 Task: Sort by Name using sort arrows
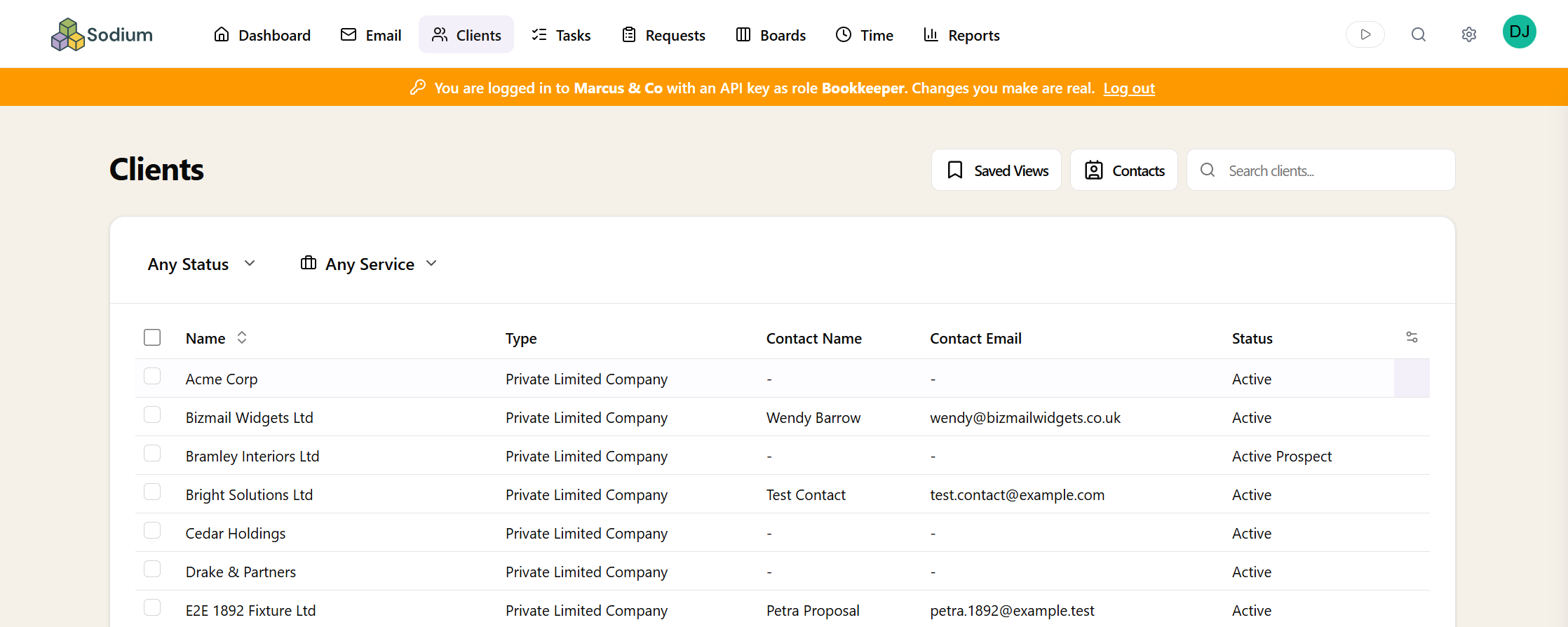[242, 337]
